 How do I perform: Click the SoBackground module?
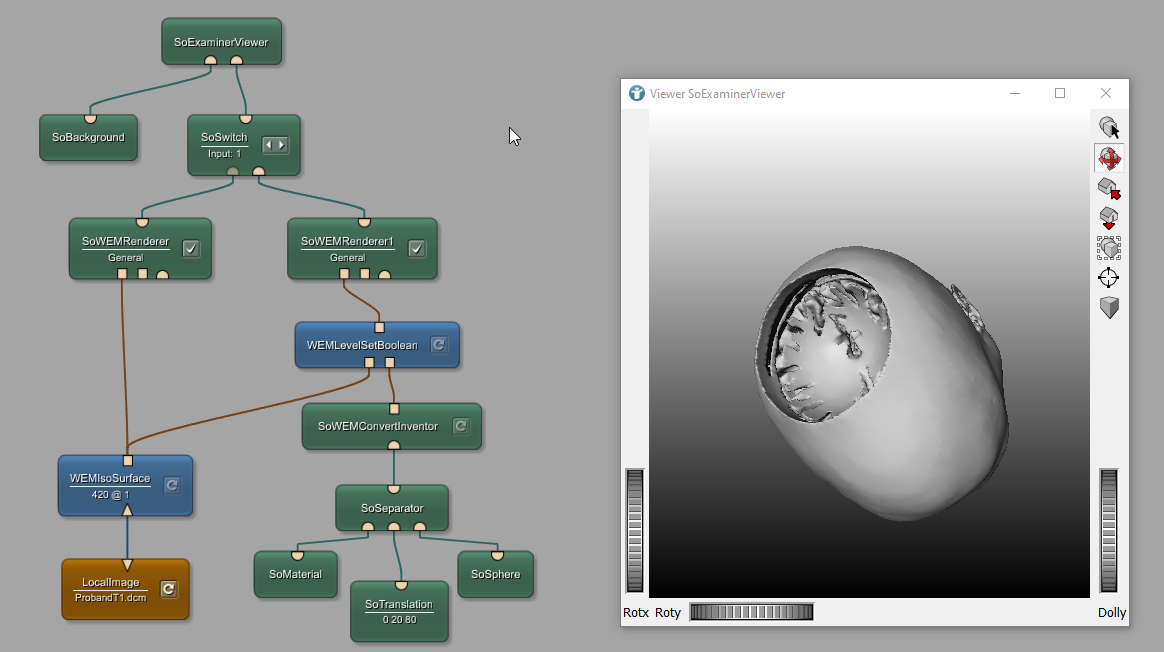pyautogui.click(x=88, y=137)
